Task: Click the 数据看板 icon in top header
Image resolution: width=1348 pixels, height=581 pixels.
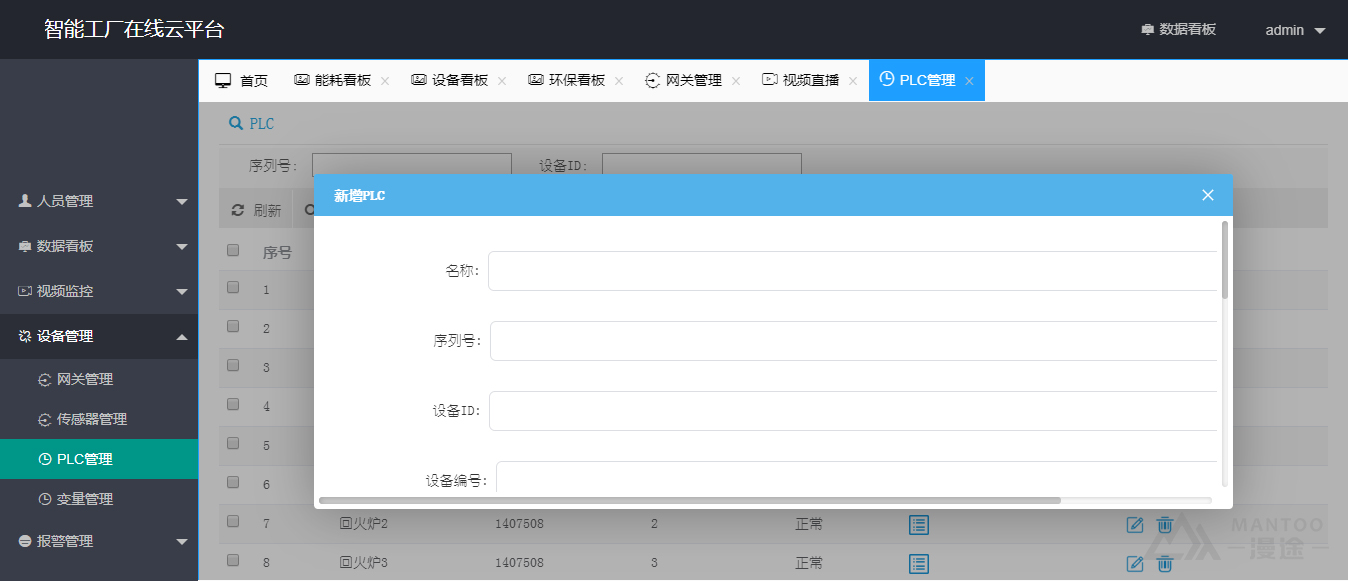Action: 1147,30
